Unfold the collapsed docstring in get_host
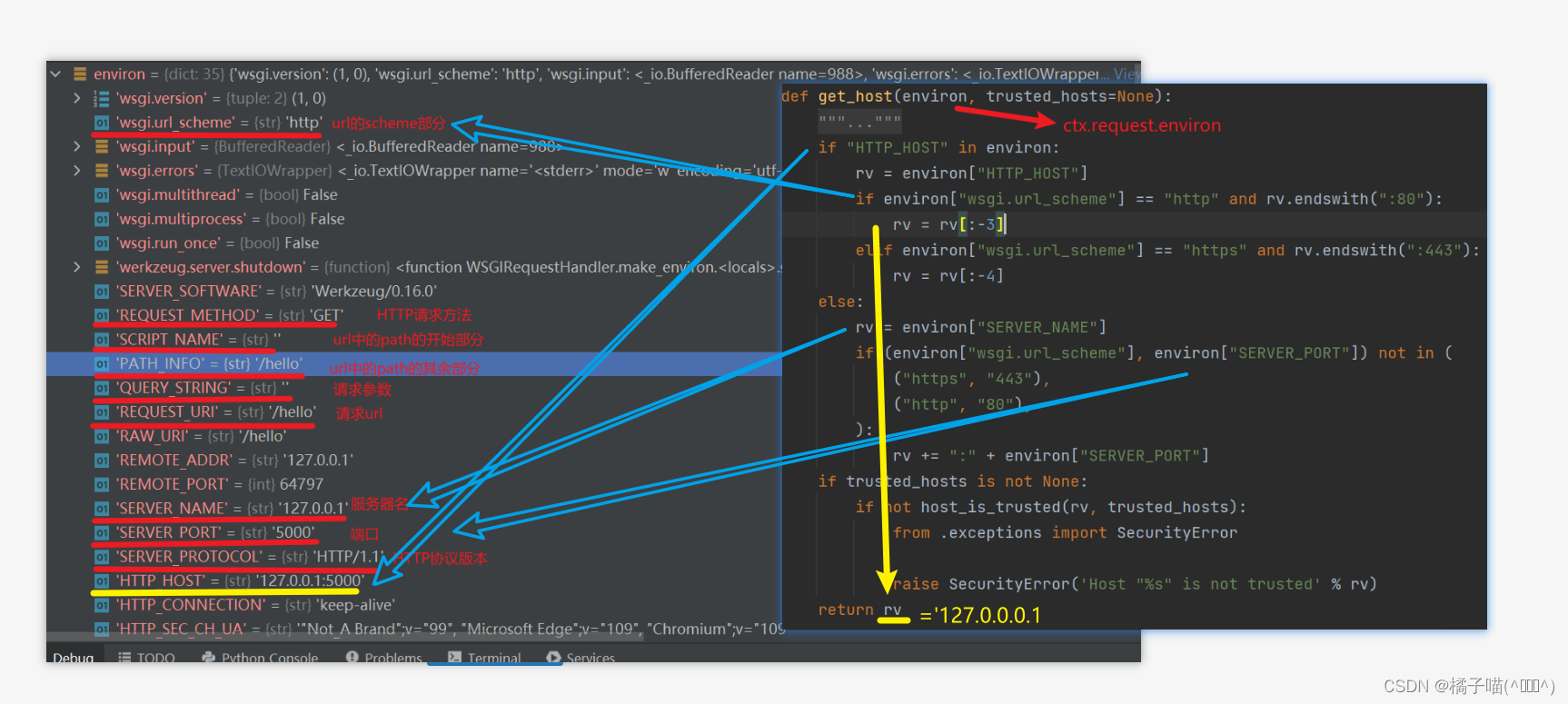This screenshot has width=1568, height=704. coord(859,121)
